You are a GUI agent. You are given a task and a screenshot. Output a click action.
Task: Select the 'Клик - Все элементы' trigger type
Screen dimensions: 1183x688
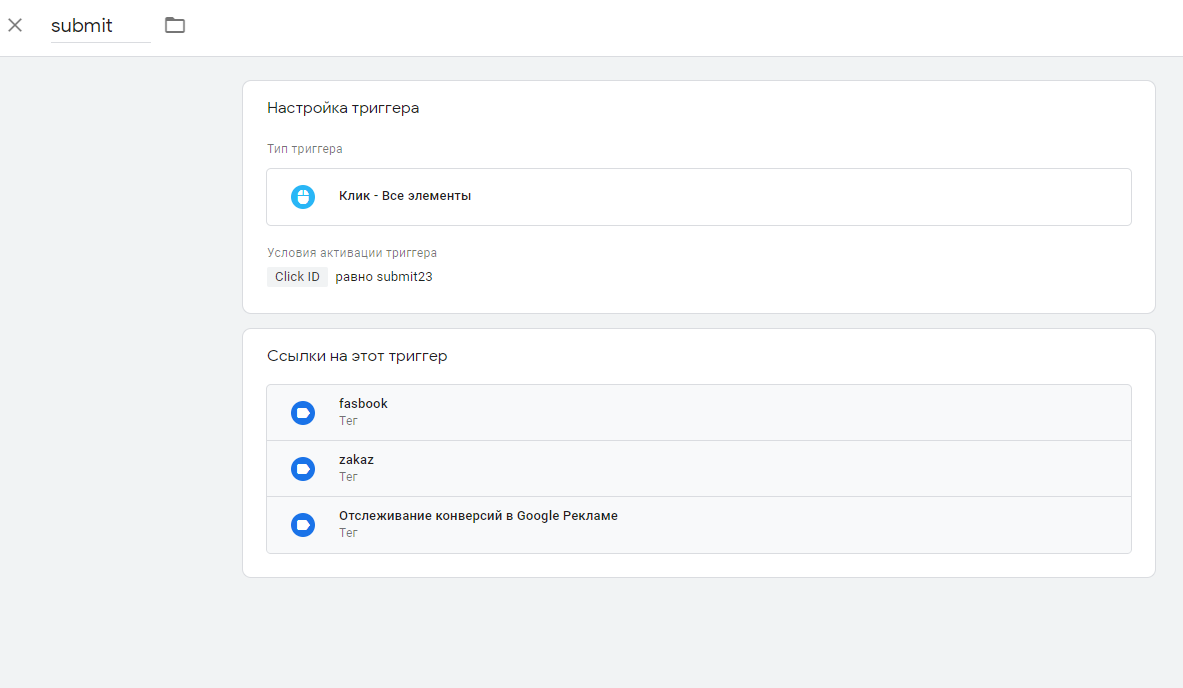coord(699,197)
